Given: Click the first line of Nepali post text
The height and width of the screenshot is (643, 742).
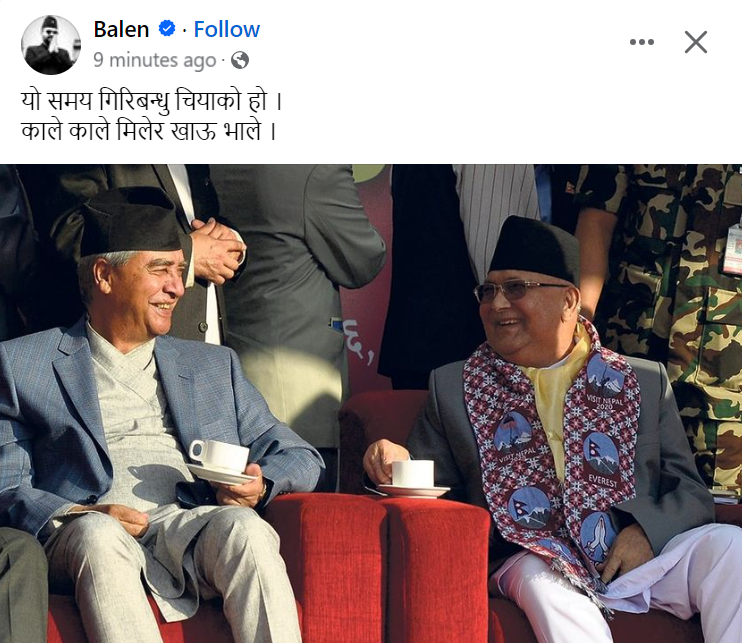Looking at the screenshot, I should [151, 101].
